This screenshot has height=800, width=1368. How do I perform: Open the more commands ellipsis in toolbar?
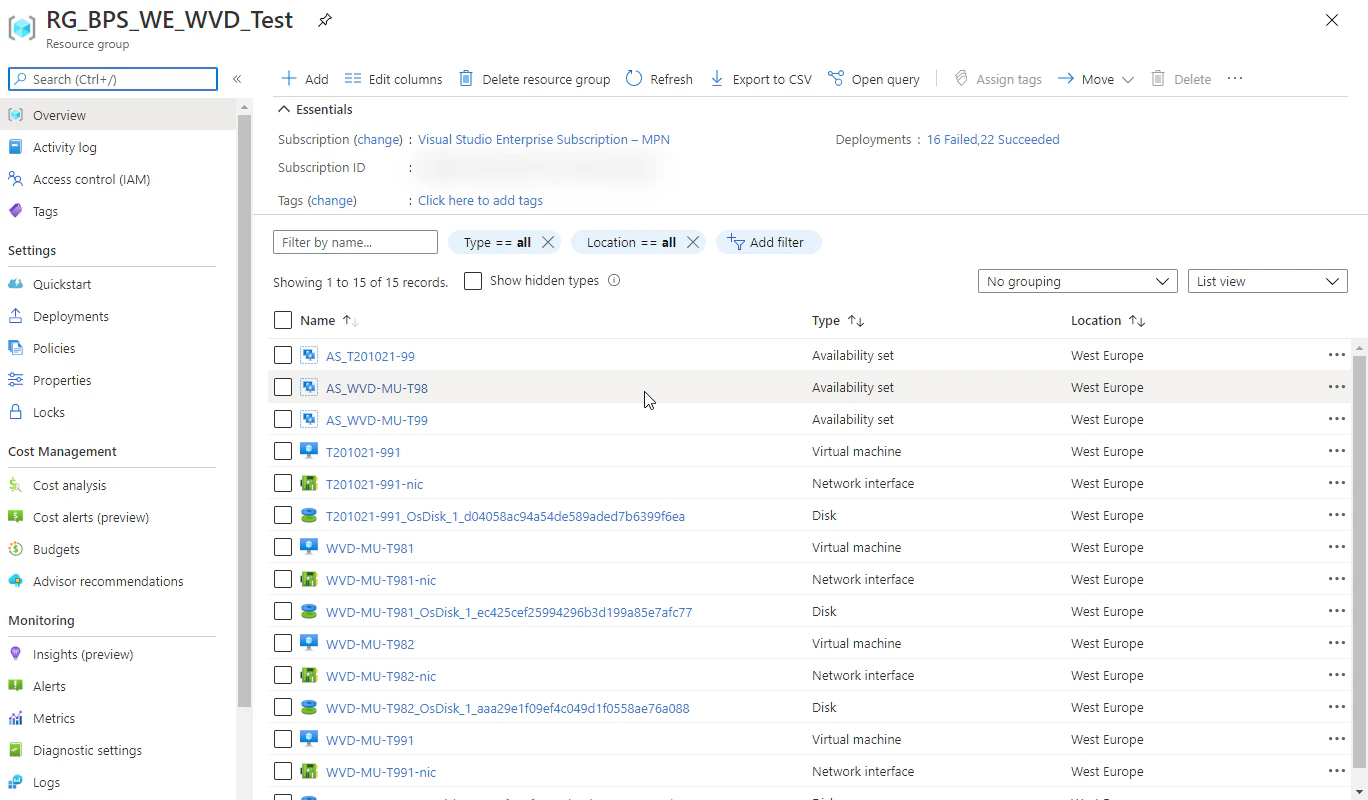1235,78
